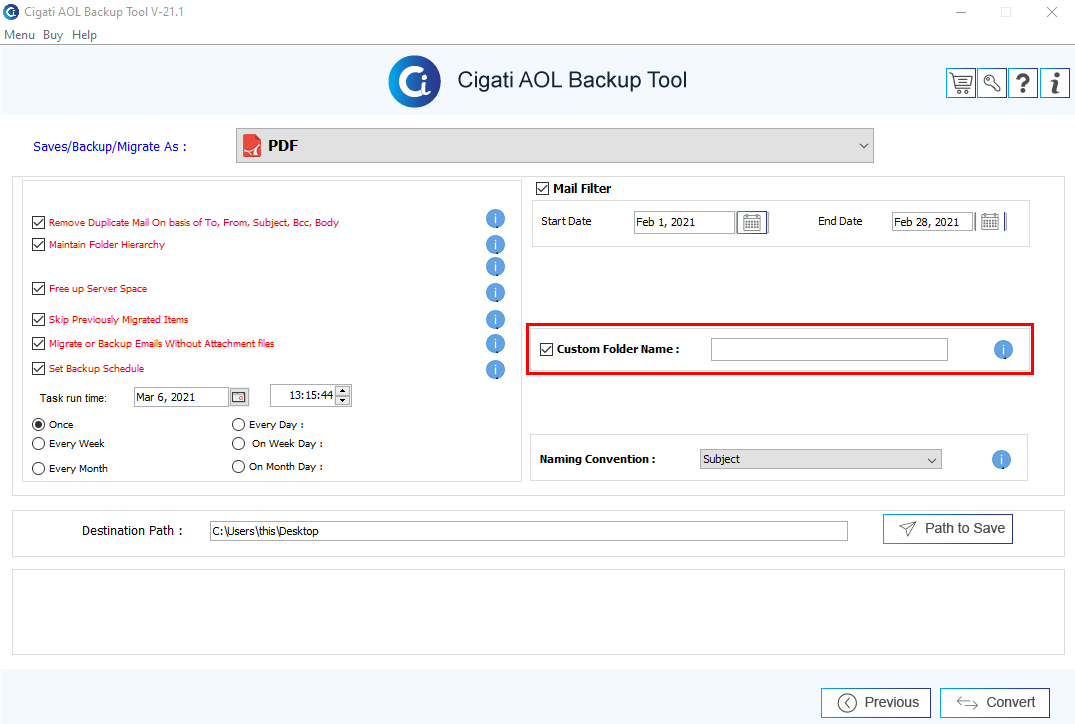Image resolution: width=1075 pixels, height=724 pixels.
Task: Open the Menu menu
Action: click(x=19, y=35)
